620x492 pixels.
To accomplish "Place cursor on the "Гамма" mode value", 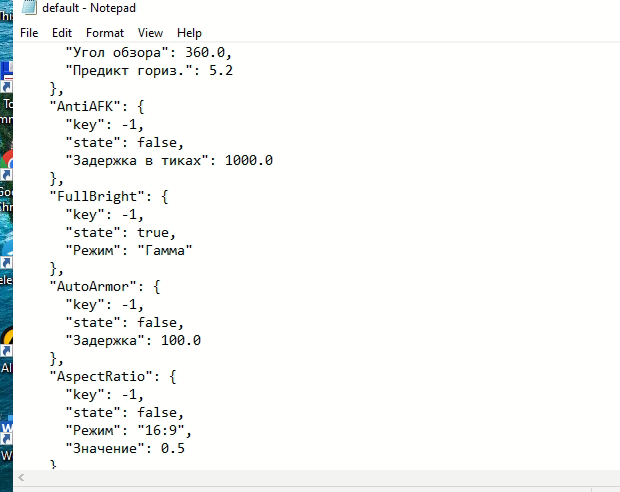I will 165,250.
